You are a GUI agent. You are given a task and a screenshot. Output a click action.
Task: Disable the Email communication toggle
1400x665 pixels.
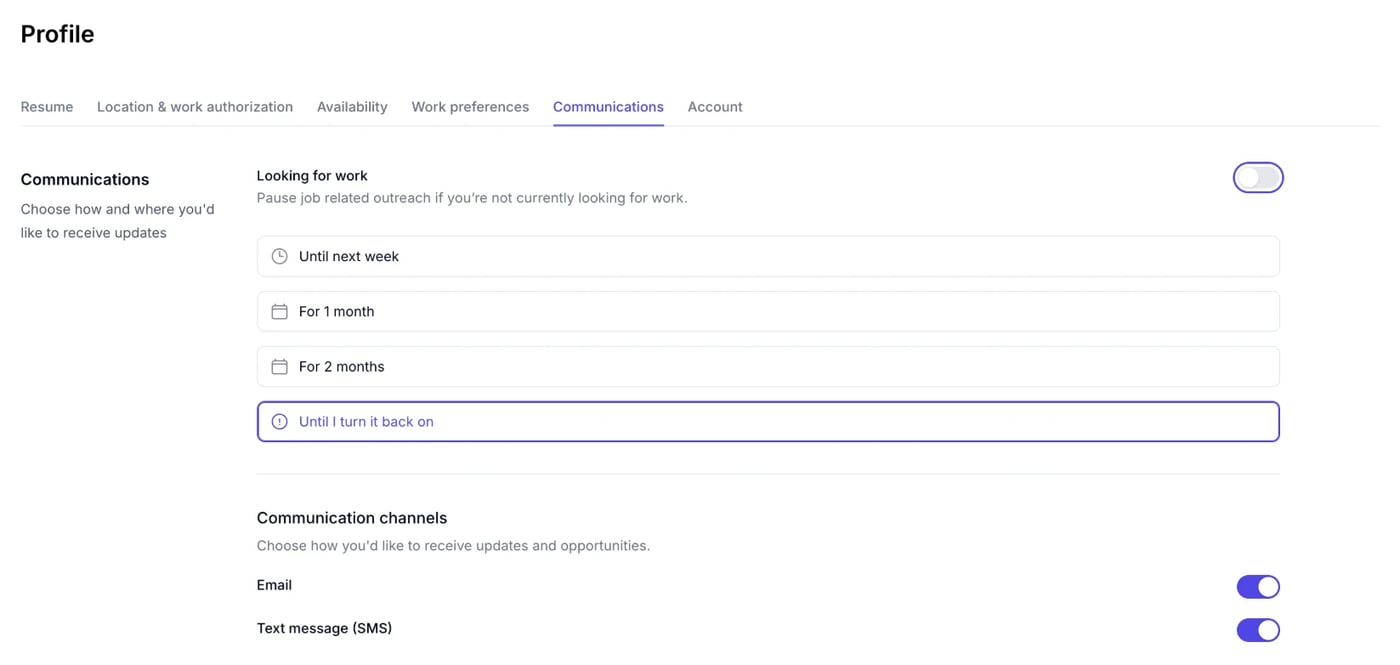(1258, 586)
